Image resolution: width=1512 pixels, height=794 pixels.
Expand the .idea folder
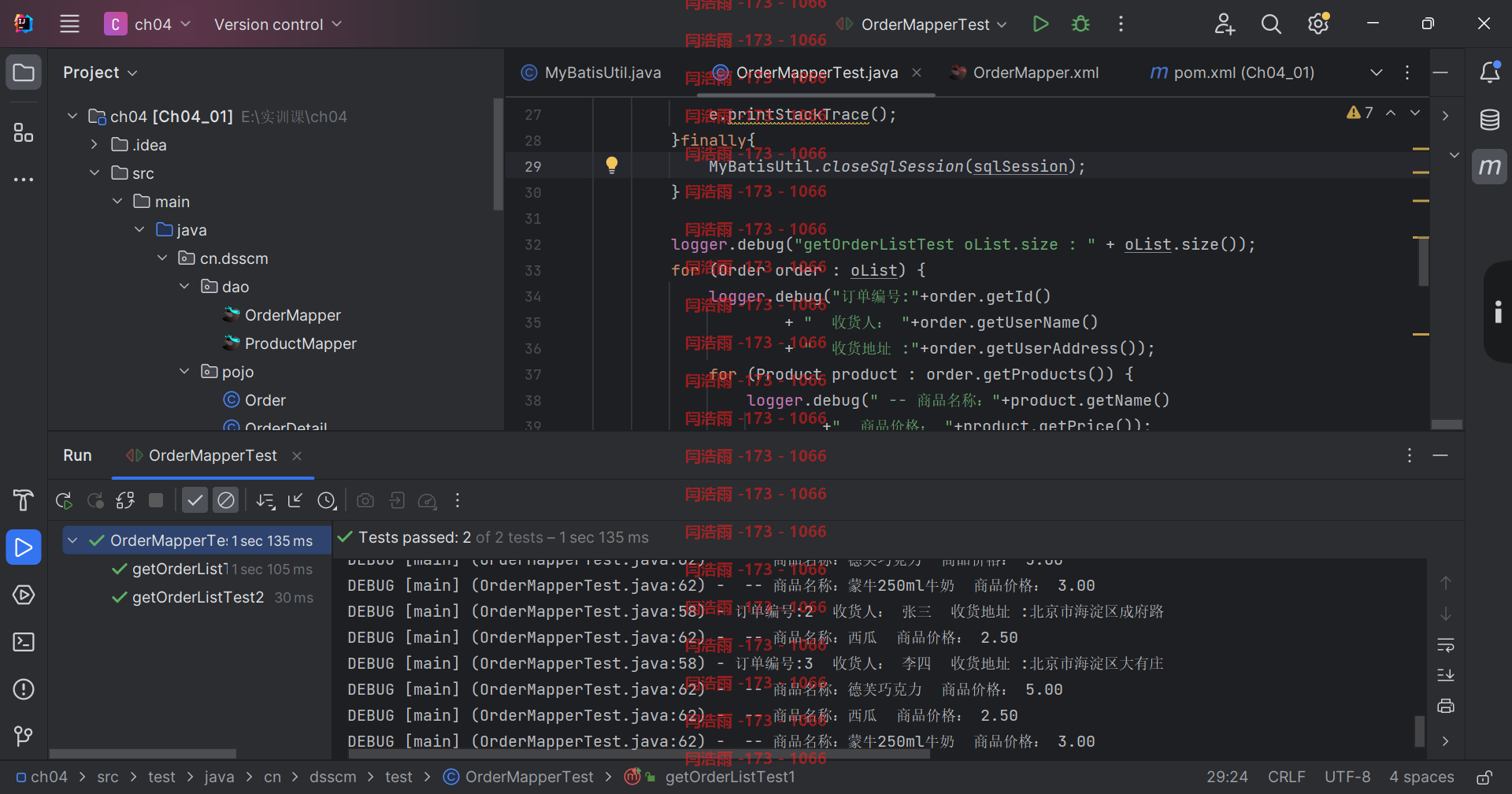pyautogui.click(x=94, y=145)
